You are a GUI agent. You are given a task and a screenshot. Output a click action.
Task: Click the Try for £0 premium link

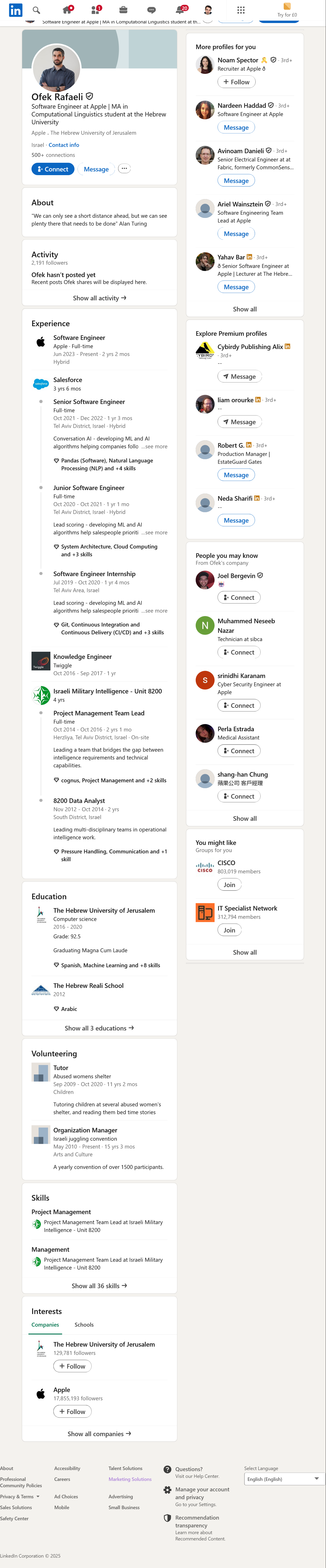click(x=287, y=10)
